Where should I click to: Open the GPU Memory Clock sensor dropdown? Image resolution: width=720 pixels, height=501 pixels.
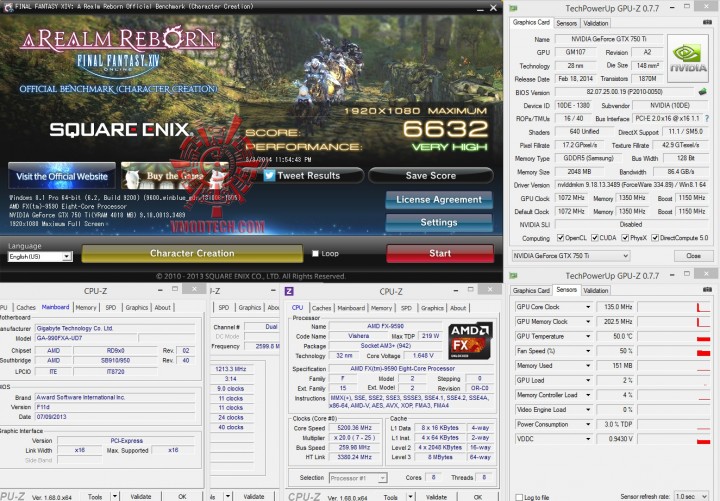point(588,321)
